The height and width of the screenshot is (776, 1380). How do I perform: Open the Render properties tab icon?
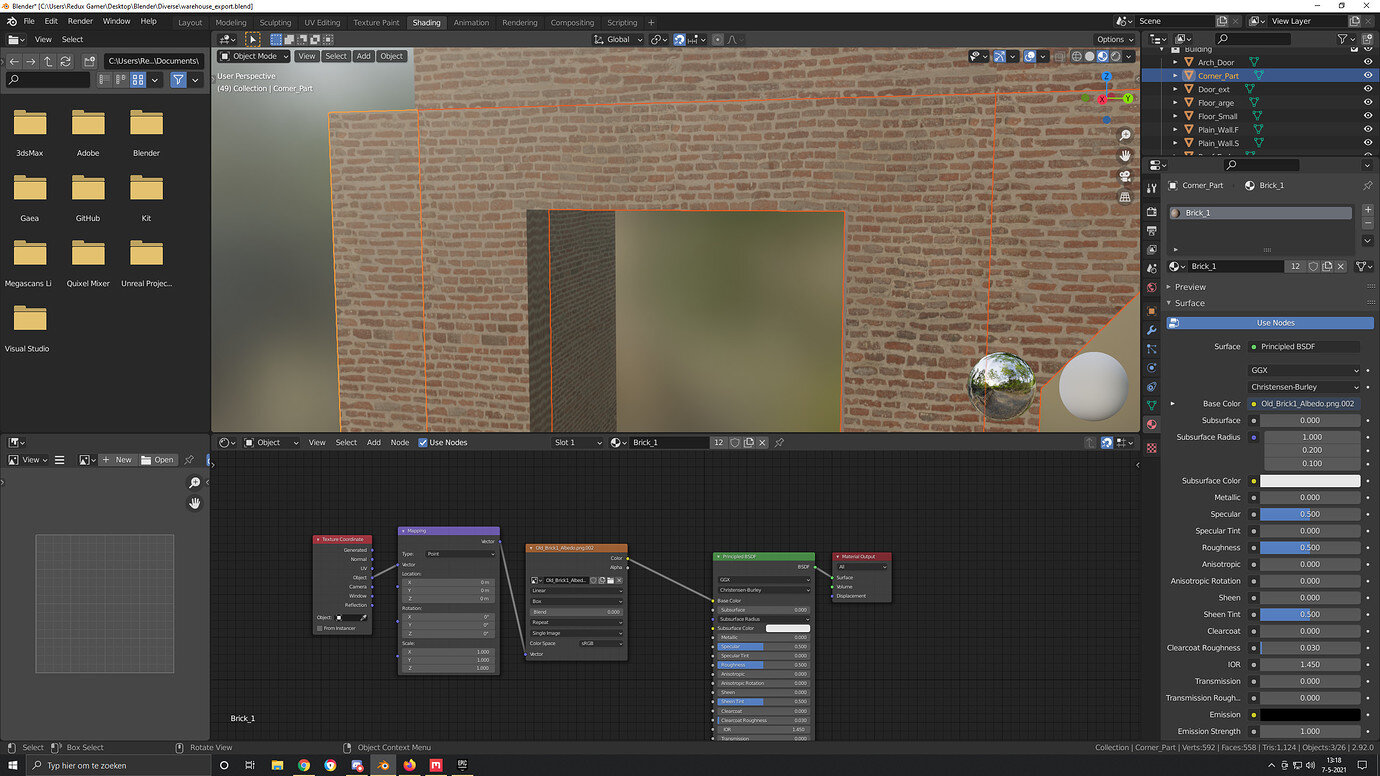(1152, 212)
